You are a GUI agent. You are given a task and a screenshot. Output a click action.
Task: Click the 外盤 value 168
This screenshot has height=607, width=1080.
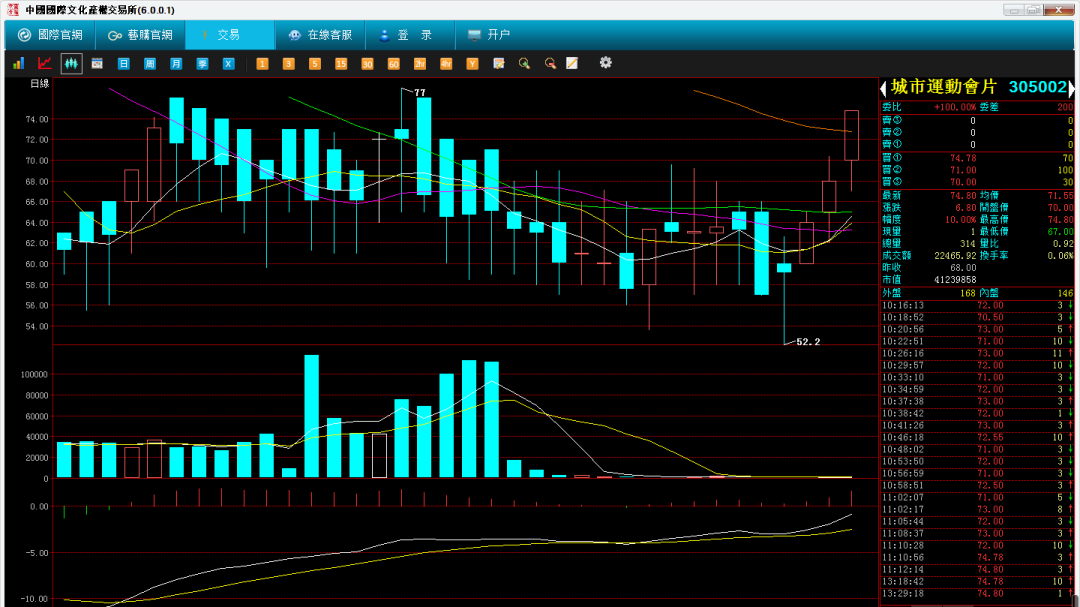click(x=968, y=294)
